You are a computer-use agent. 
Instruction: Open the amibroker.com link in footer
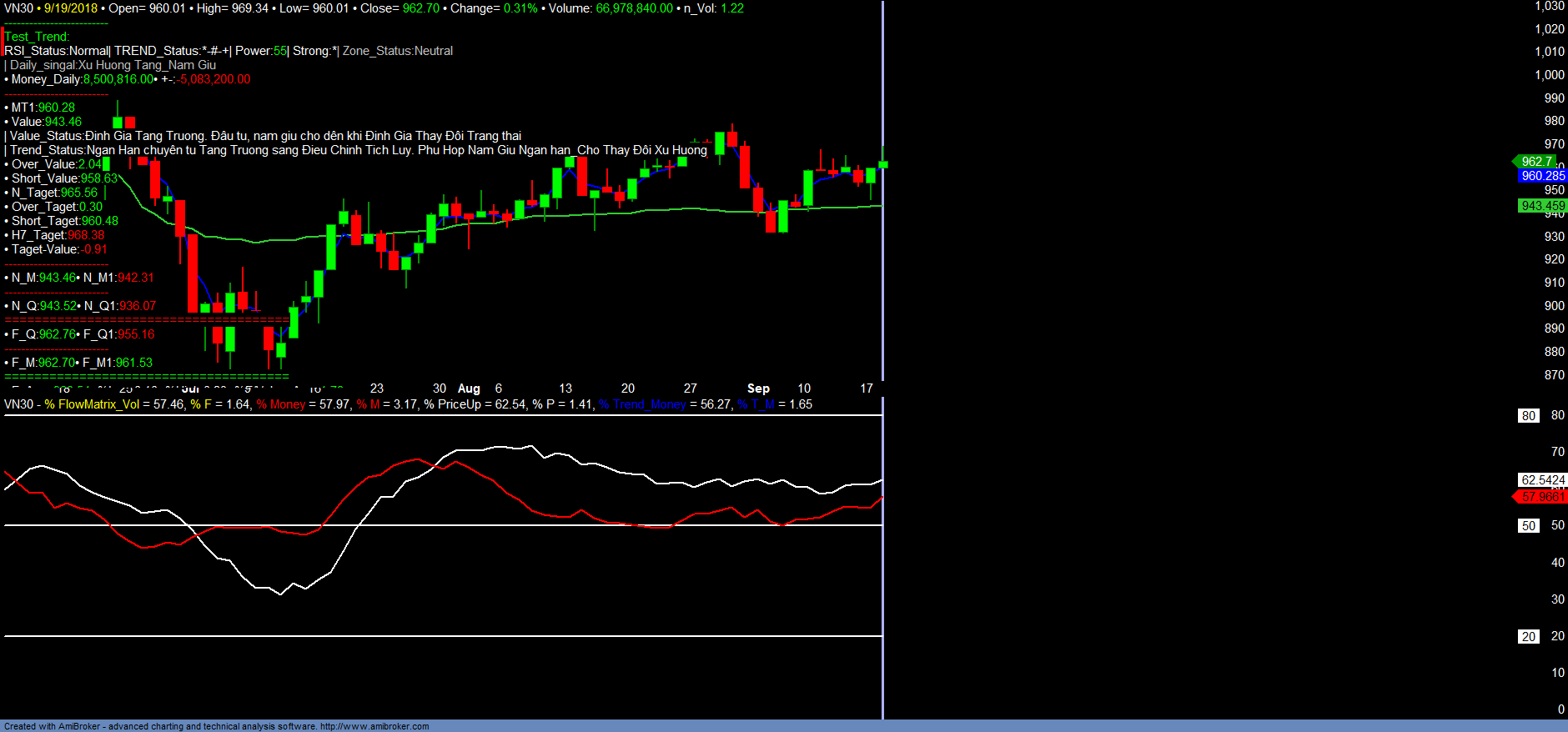coord(374,726)
